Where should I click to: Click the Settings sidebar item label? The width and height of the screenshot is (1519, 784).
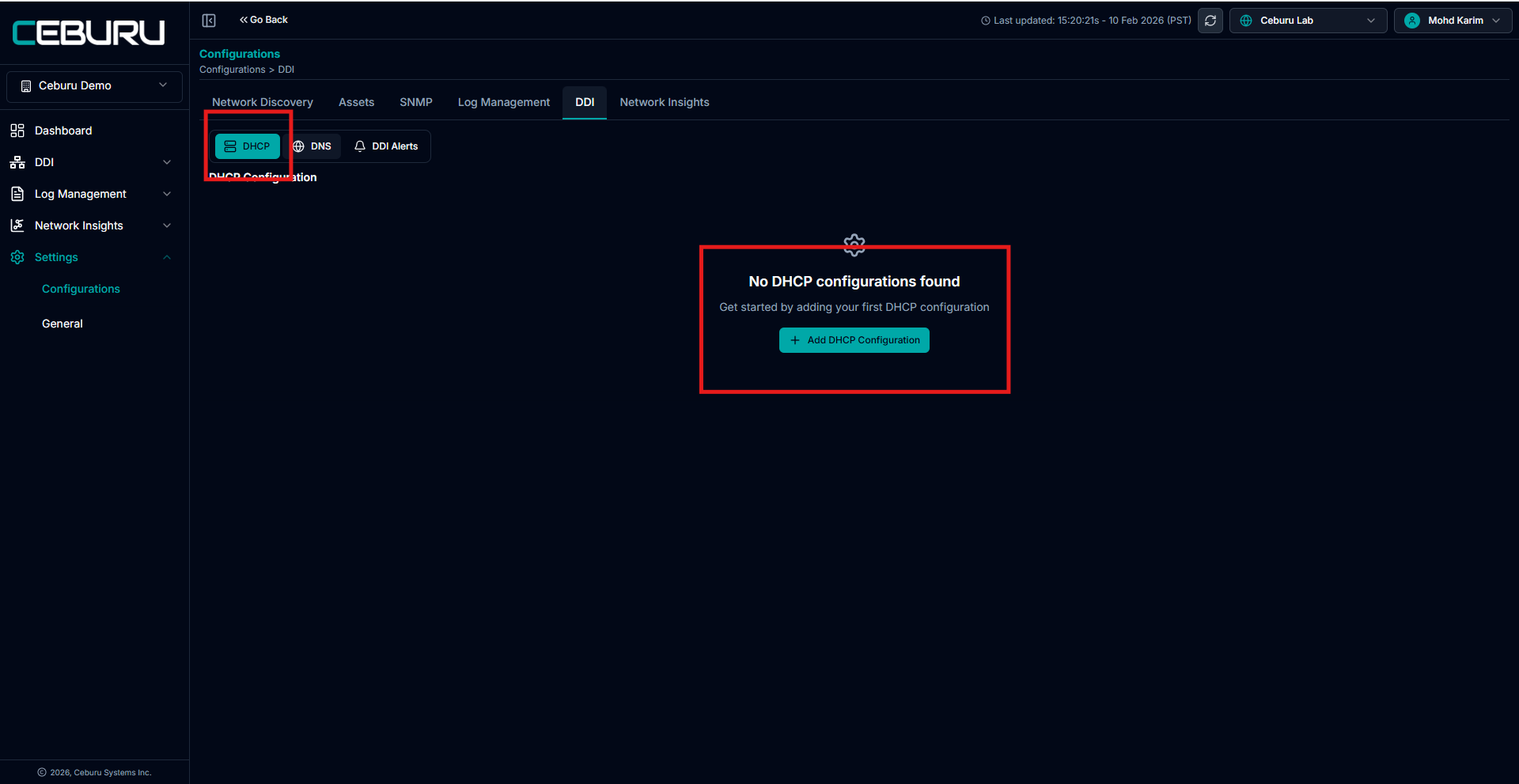(x=56, y=257)
